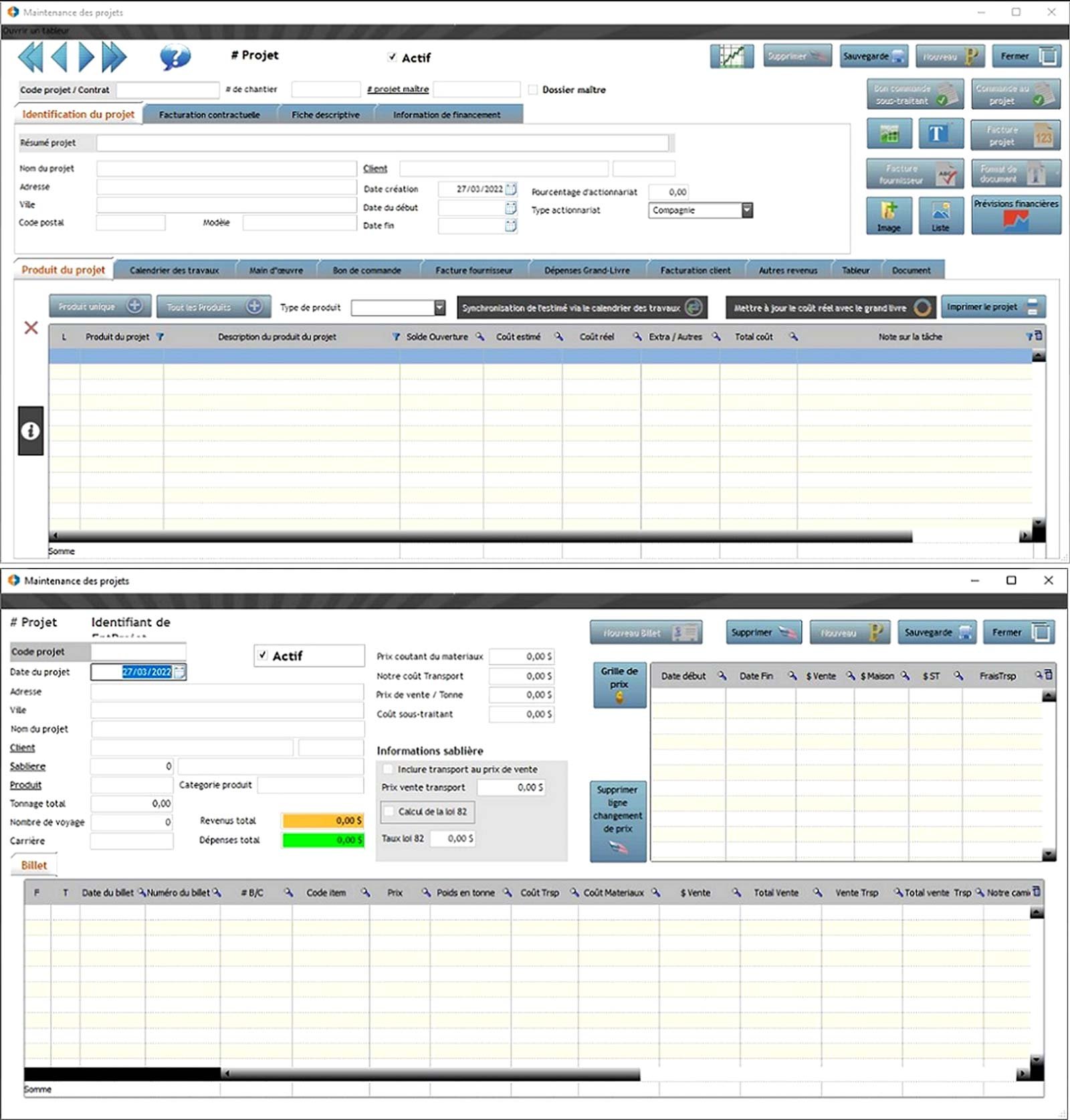Click Bon commande sous-traitant button
Image resolution: width=1070 pixels, height=1120 pixels.
tap(915, 94)
